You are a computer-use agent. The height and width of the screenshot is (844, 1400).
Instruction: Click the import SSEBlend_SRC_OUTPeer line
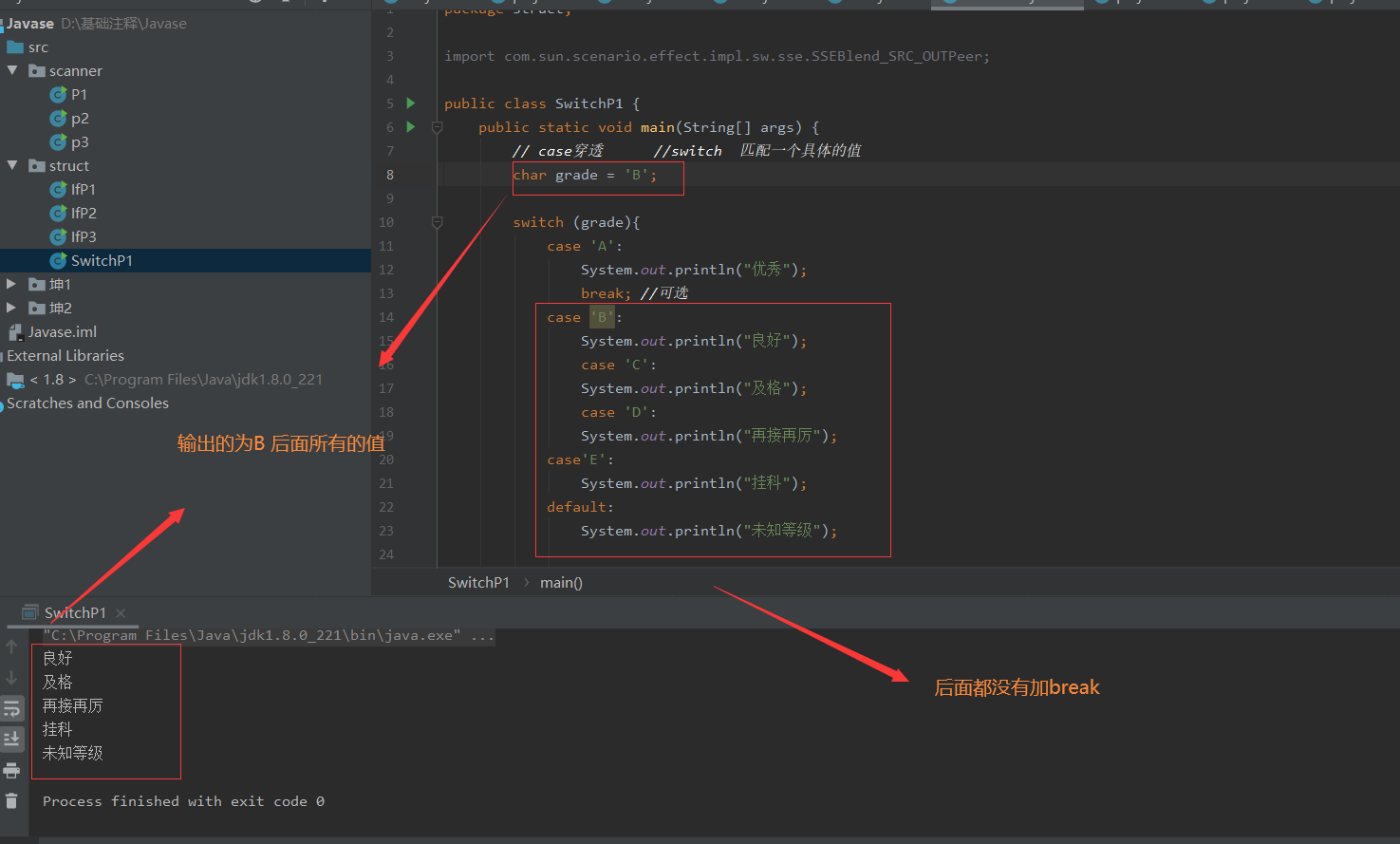(717, 56)
